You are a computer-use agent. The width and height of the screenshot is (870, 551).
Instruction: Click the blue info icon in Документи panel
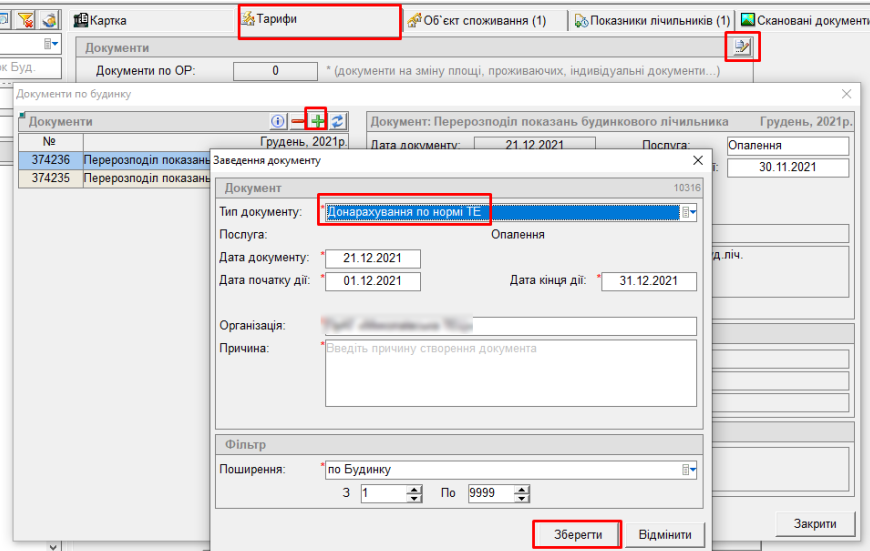pyautogui.click(x=279, y=121)
